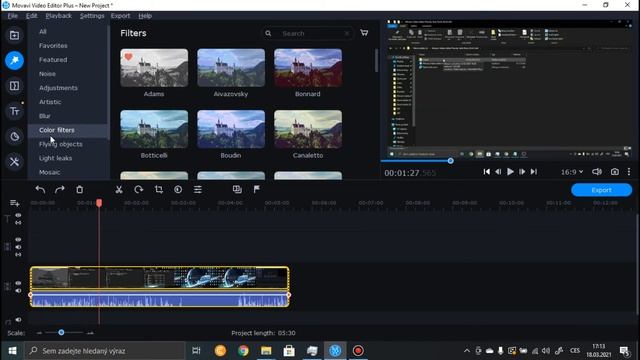Expand the 16:9 aspect ratio dropdown
640x360 pixels.
point(572,172)
